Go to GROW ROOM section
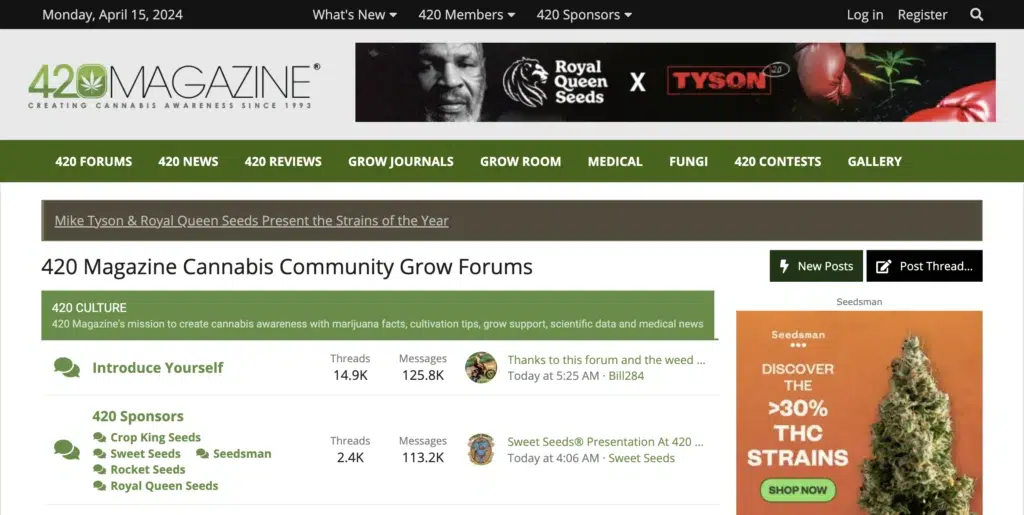The width and height of the screenshot is (1024, 515). pyautogui.click(x=520, y=161)
